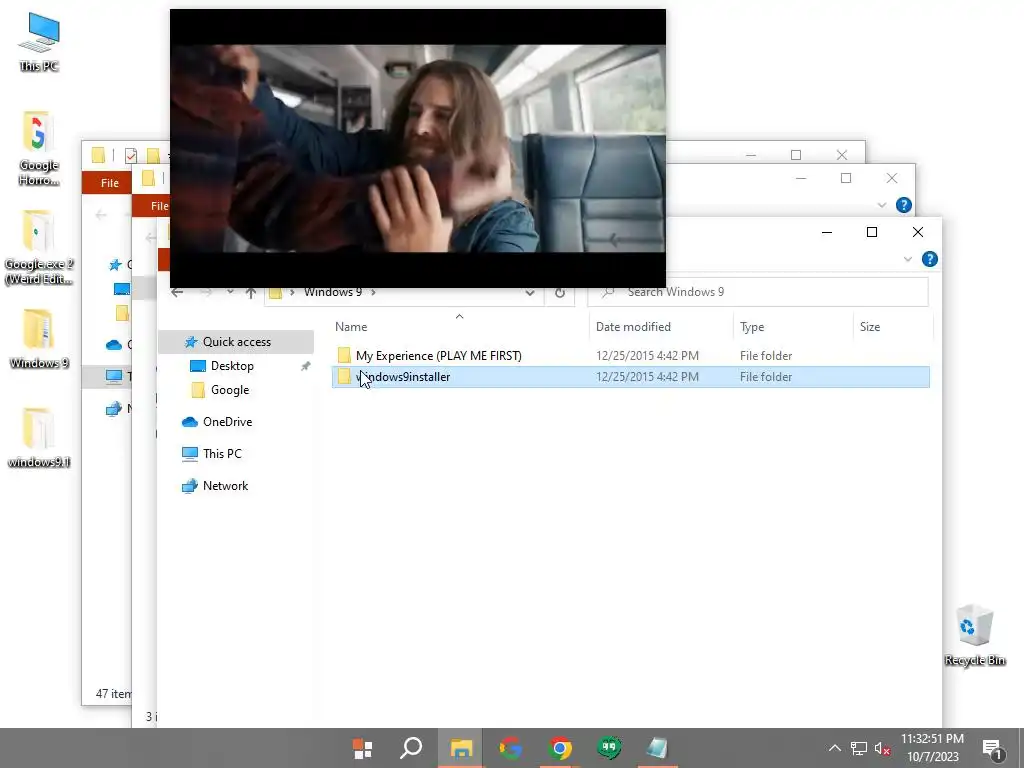Open the Recycle Bin on the desktop

point(974,635)
